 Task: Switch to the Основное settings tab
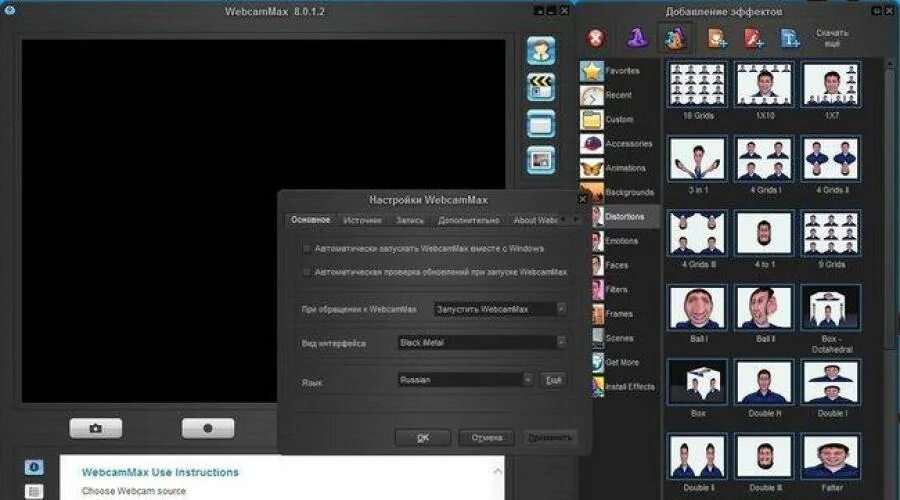311,220
